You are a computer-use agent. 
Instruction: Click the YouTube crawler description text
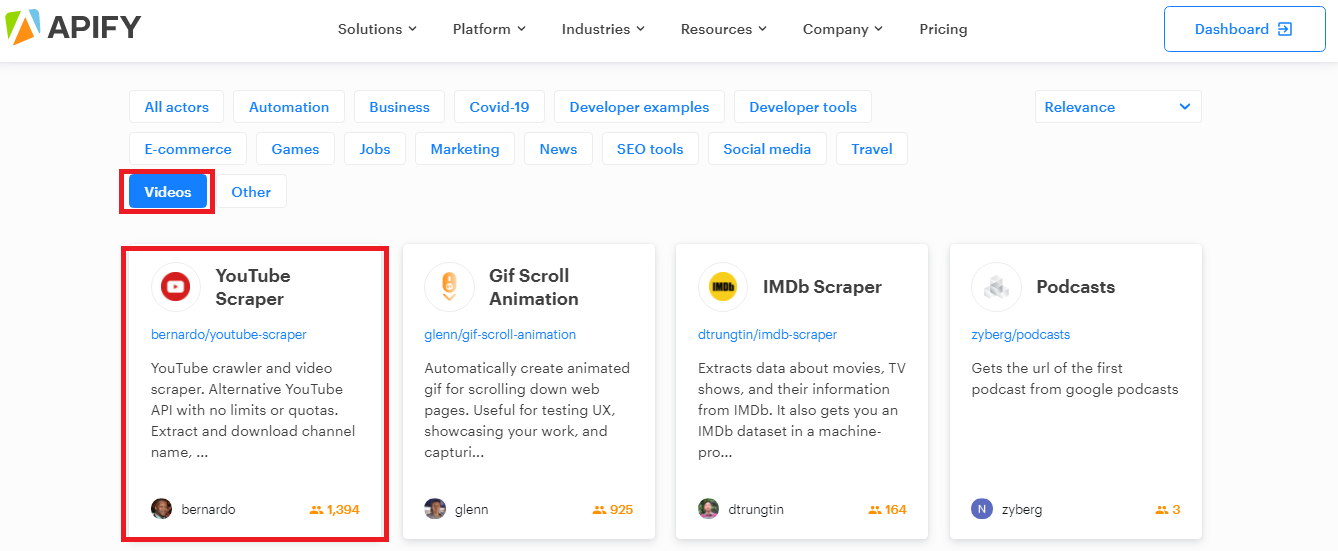(x=253, y=410)
